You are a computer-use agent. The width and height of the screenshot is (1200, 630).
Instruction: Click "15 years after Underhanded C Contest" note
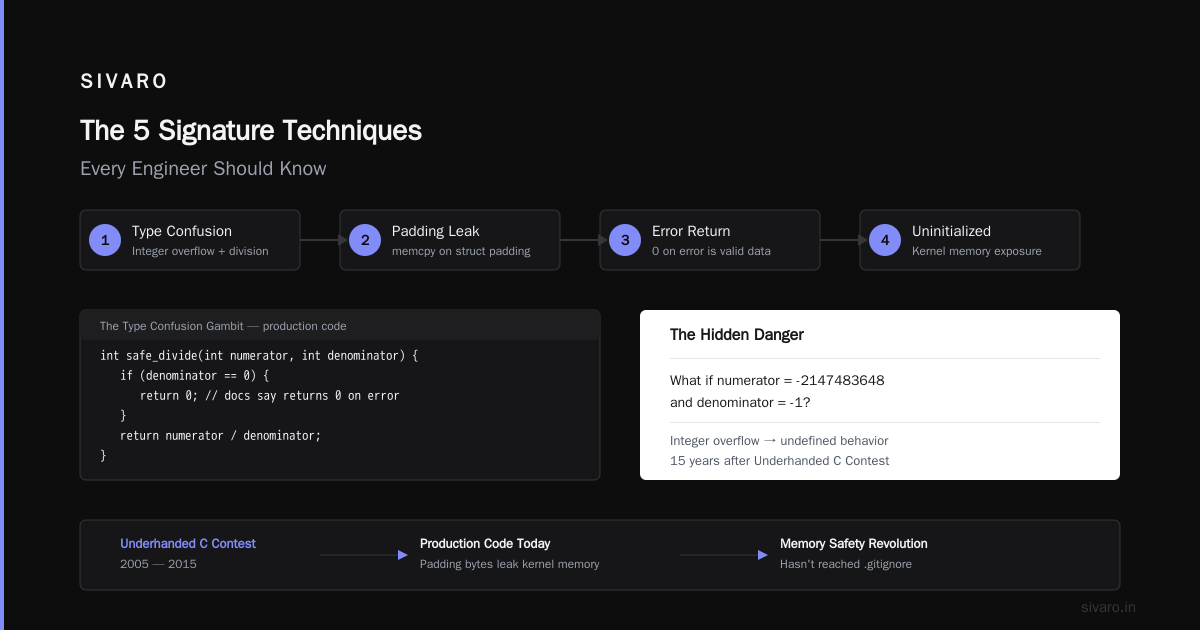(780, 461)
